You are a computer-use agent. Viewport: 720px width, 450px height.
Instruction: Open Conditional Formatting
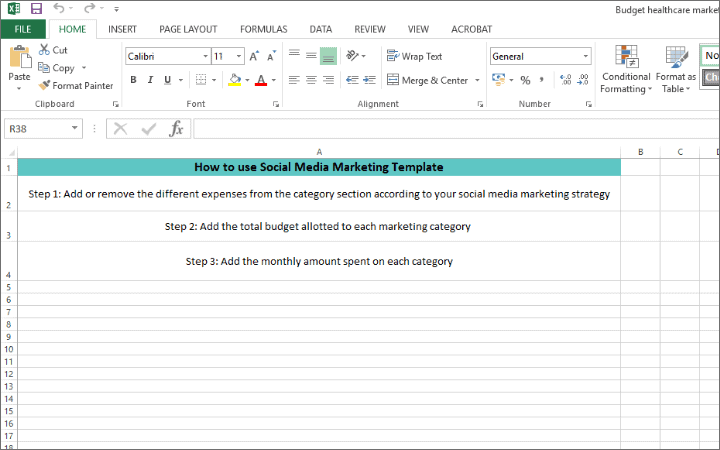[626, 68]
